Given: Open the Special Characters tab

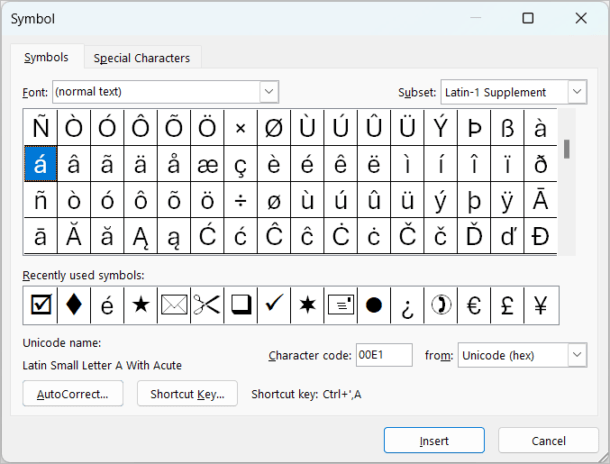Looking at the screenshot, I should (x=142, y=58).
